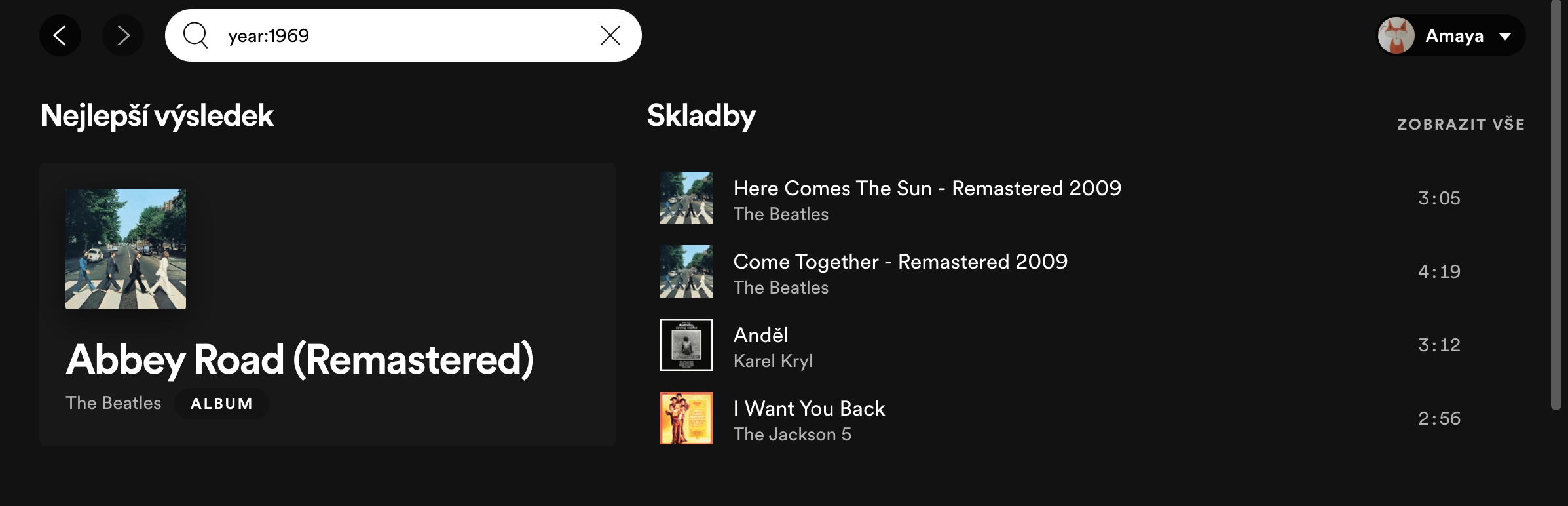This screenshot has width=1568, height=506.
Task: Open The Jackson 5 artist link
Action: pos(792,435)
